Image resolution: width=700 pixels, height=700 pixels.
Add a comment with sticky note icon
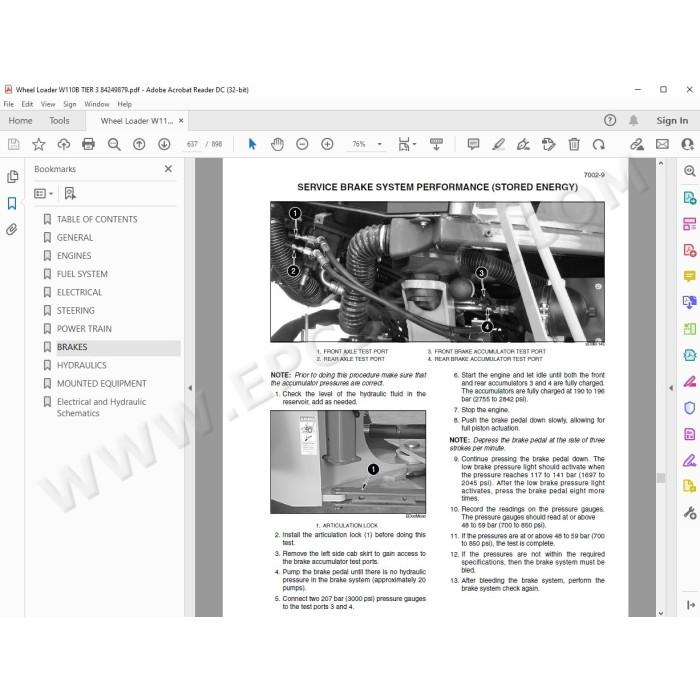[473, 144]
